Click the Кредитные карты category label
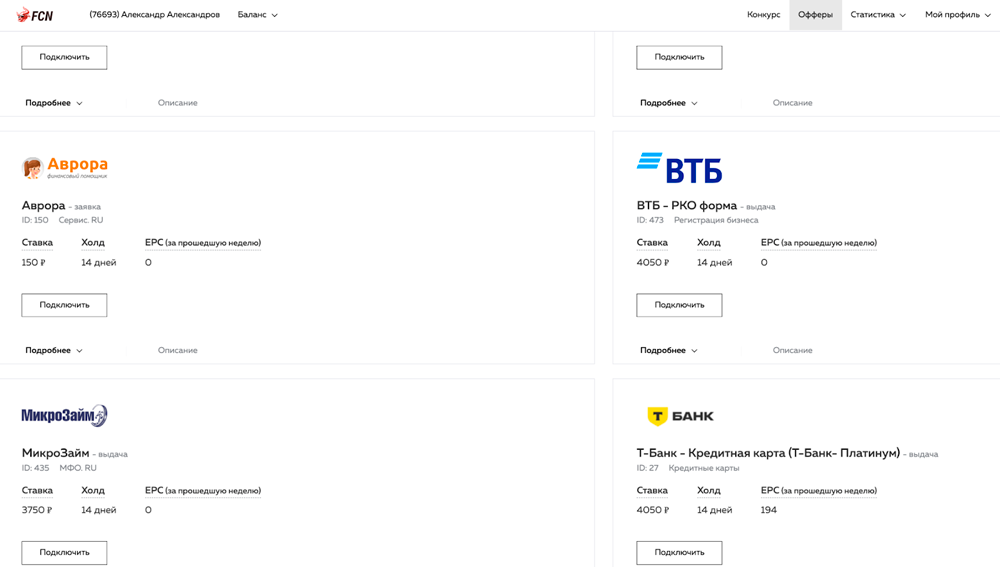The image size is (1000, 567). pos(704,468)
